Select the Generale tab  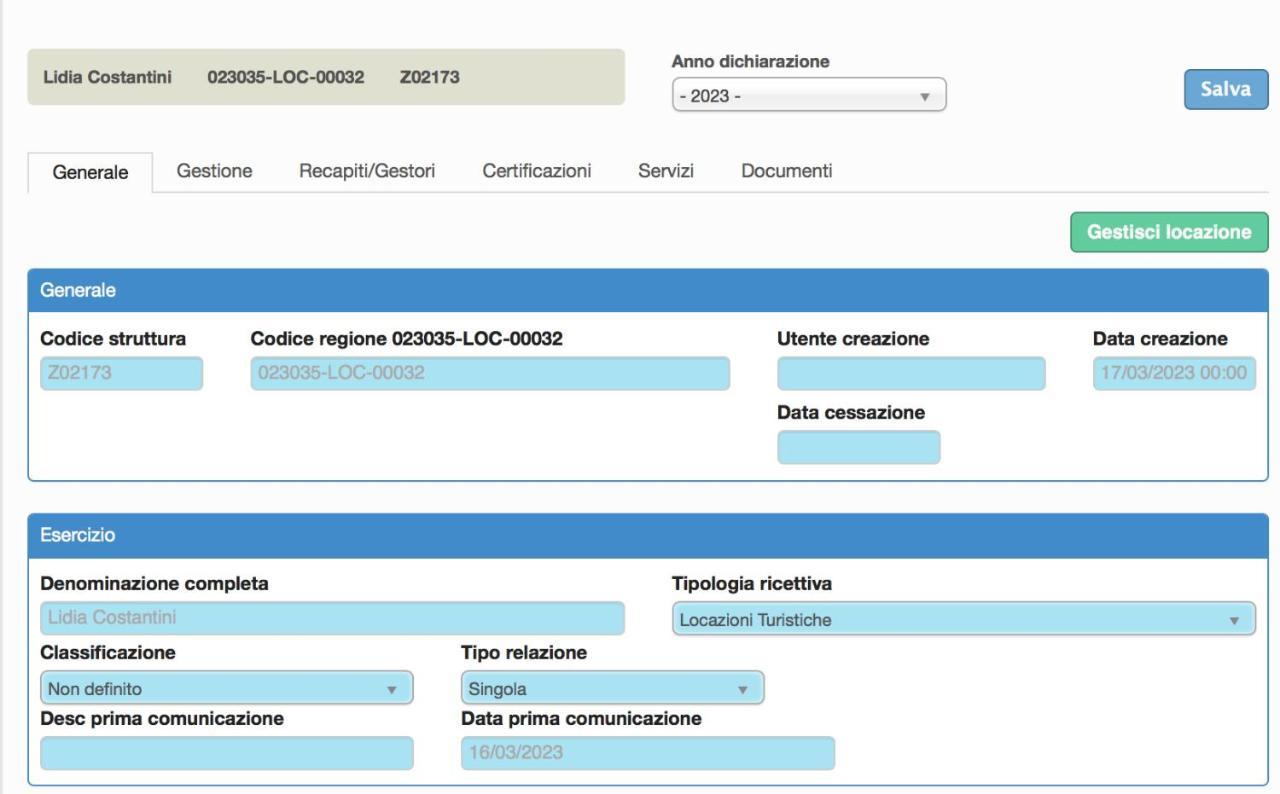pos(90,172)
